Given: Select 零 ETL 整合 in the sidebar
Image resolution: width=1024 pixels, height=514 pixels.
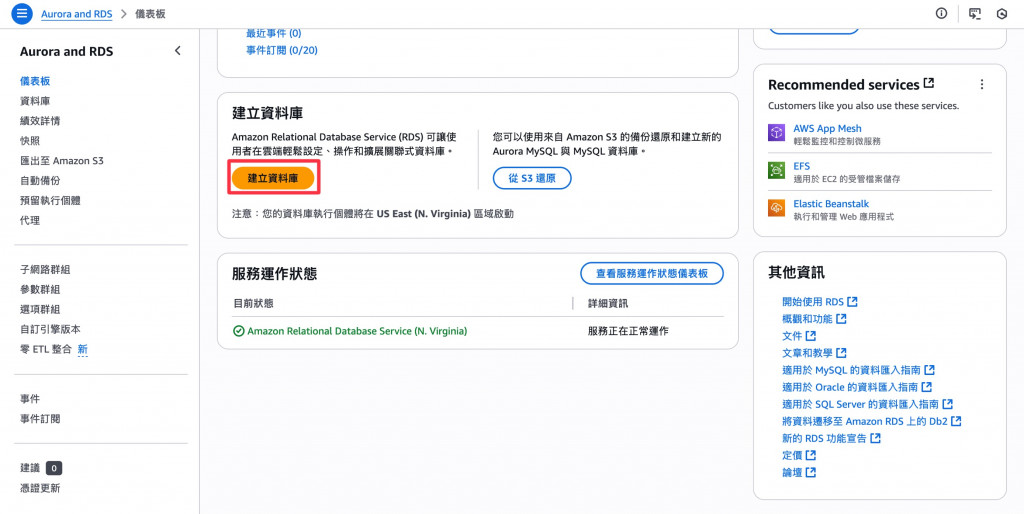Looking at the screenshot, I should (46, 349).
